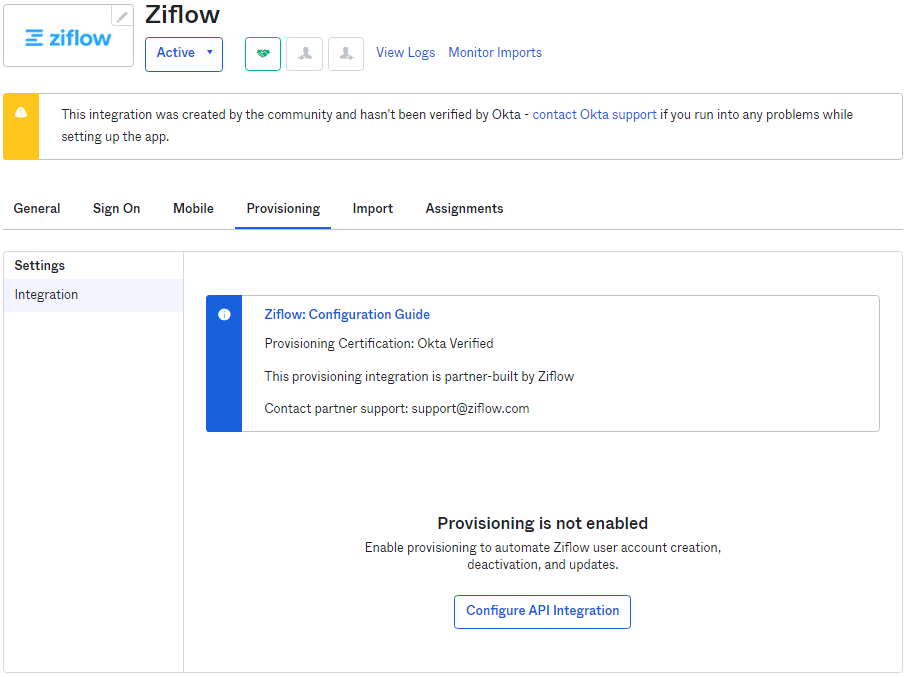Open the Sign On tab

[117, 209]
